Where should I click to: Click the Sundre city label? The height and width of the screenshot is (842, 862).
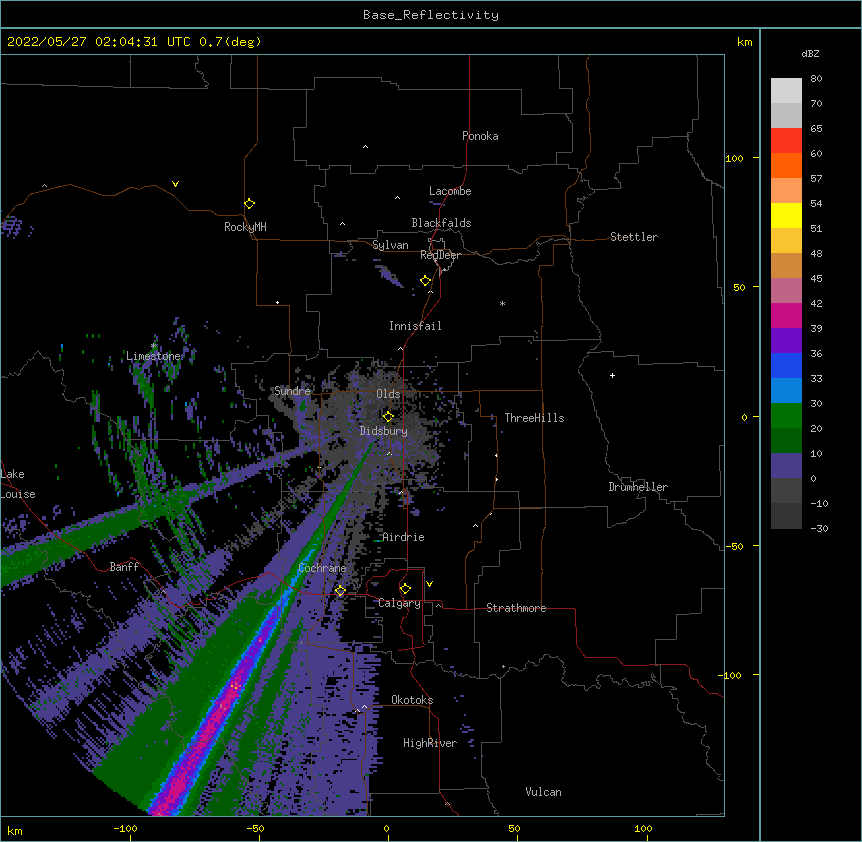pyautogui.click(x=292, y=391)
